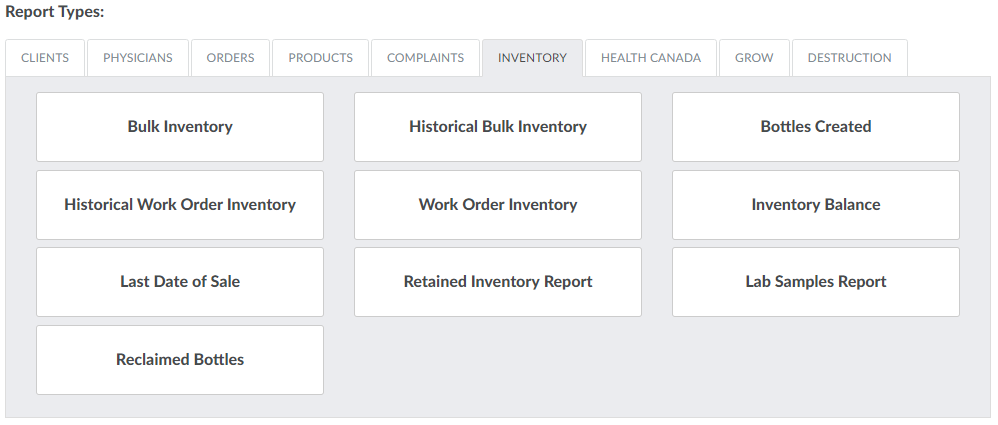Open Last Date of Sale report
This screenshot has width=998, height=425.
(x=180, y=282)
